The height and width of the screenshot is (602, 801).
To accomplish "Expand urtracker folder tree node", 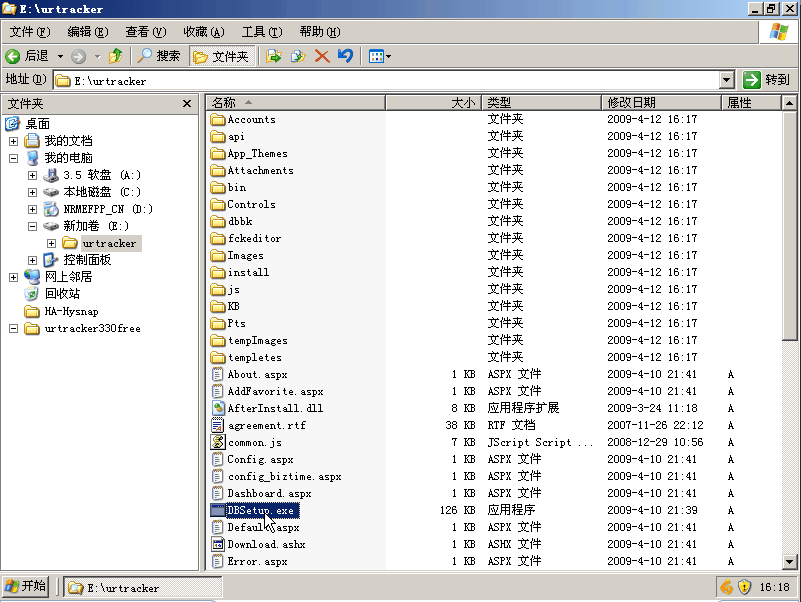I will [51, 243].
